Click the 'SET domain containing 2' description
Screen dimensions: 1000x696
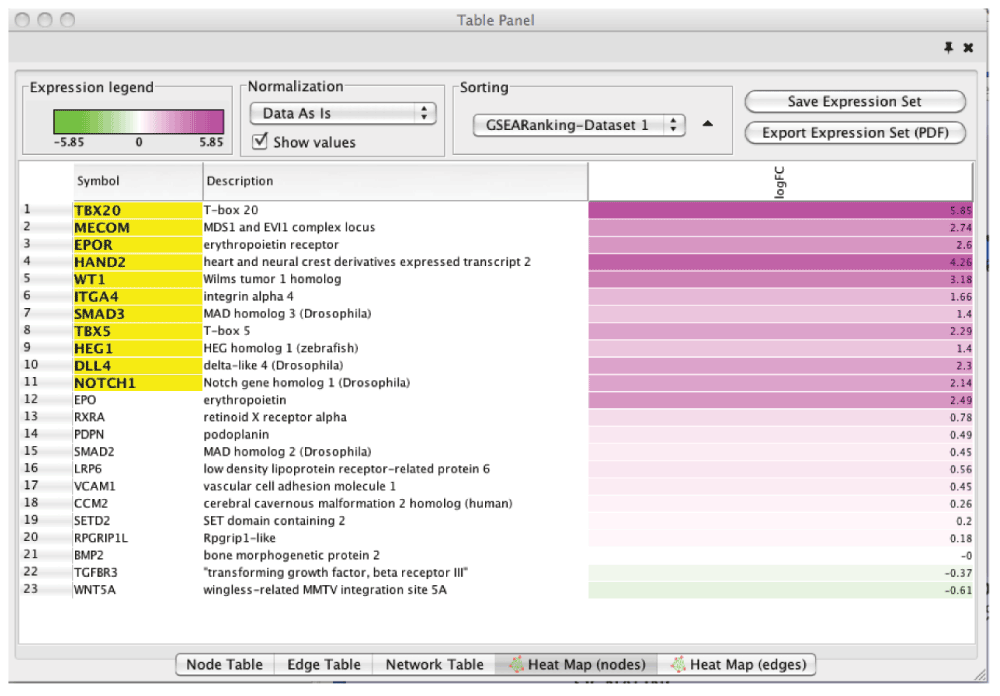click(x=274, y=521)
